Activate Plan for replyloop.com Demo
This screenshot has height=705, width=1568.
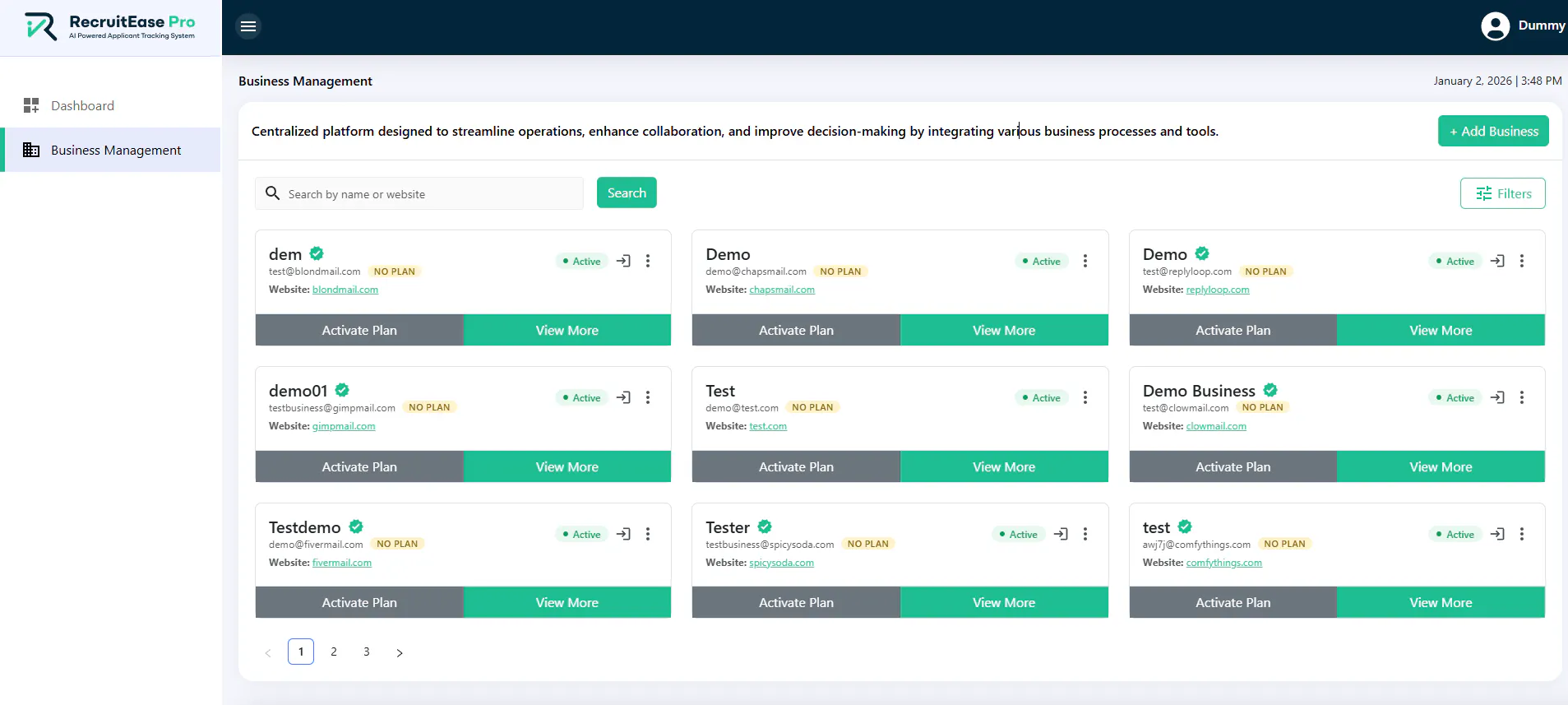point(1233,330)
